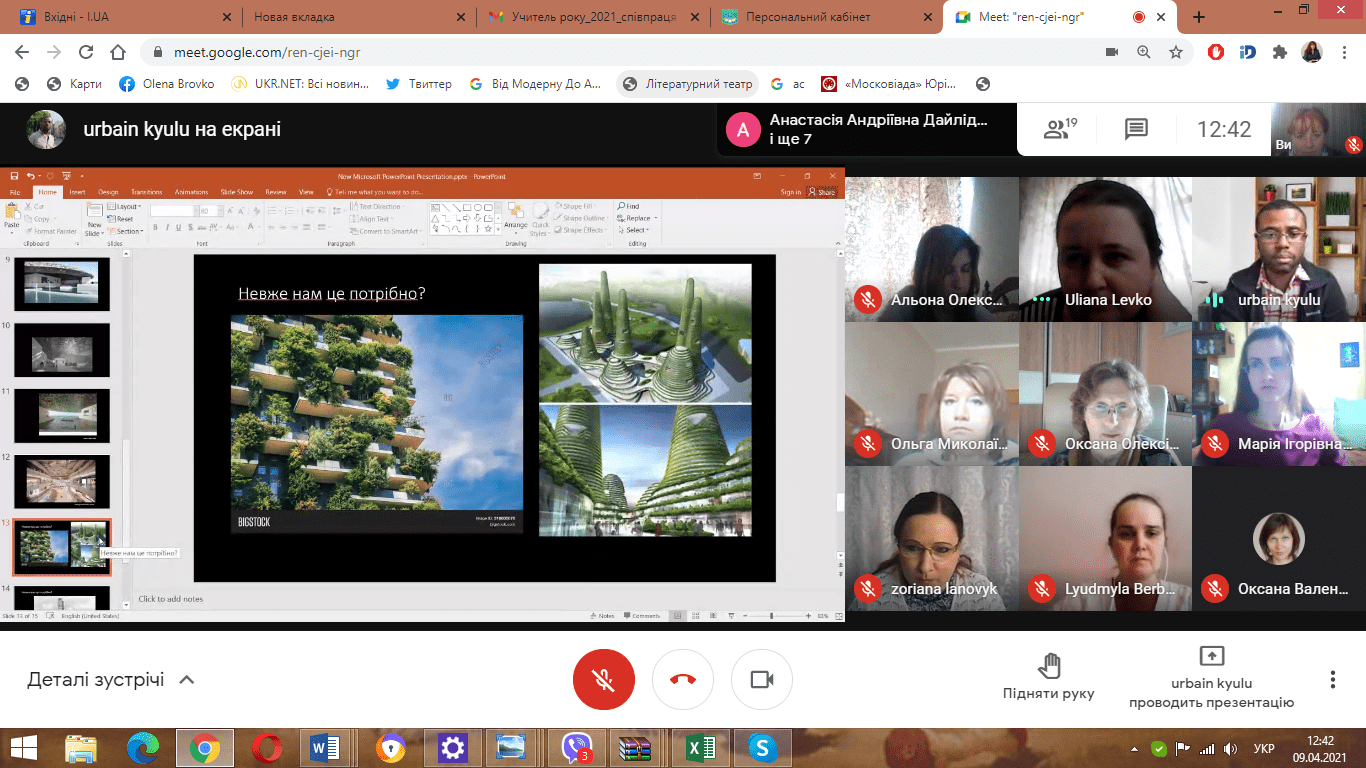Raise hand with Підняти руку button
Image resolution: width=1366 pixels, height=768 pixels.
coord(1048,677)
